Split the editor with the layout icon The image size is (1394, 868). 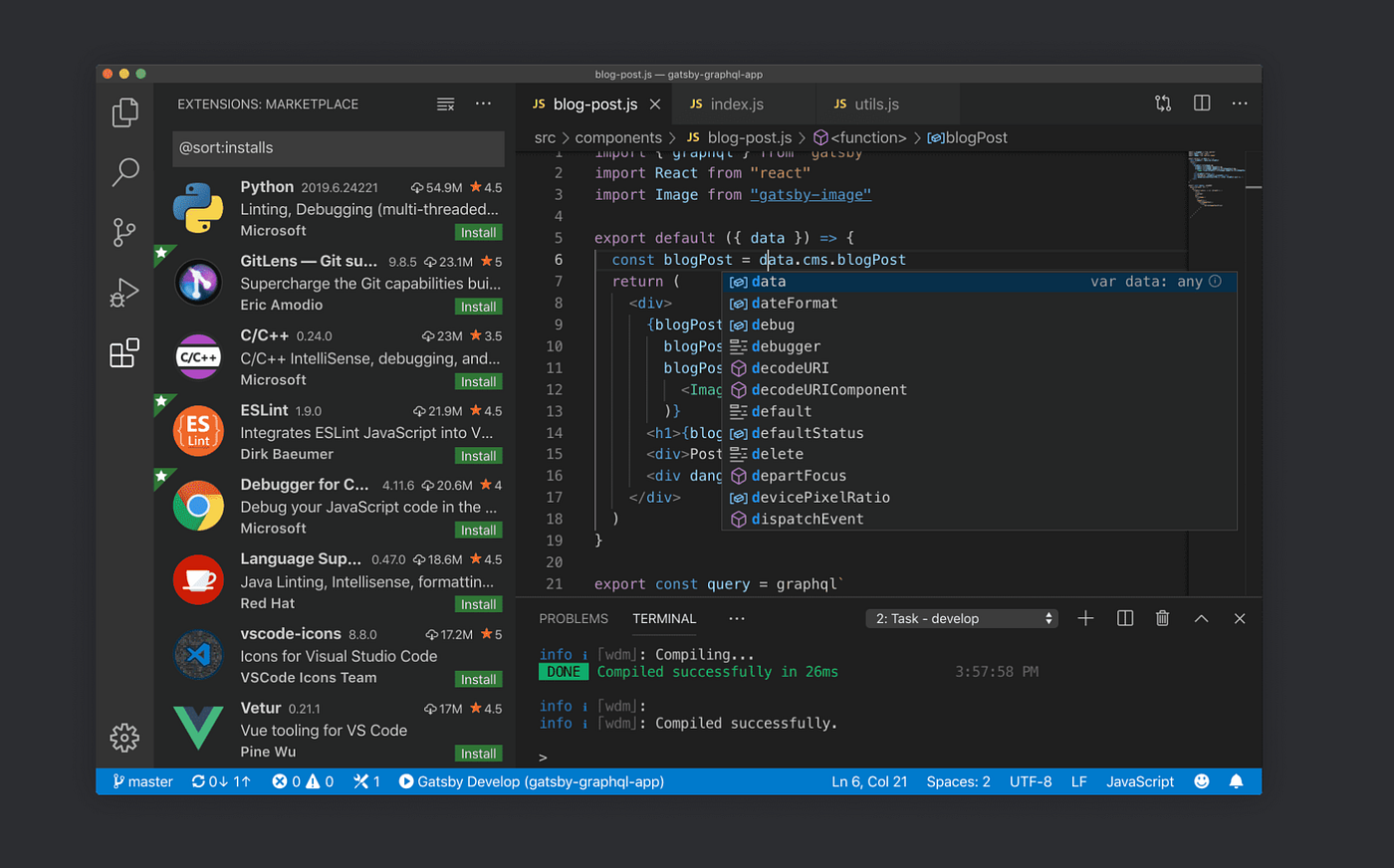coord(1202,103)
